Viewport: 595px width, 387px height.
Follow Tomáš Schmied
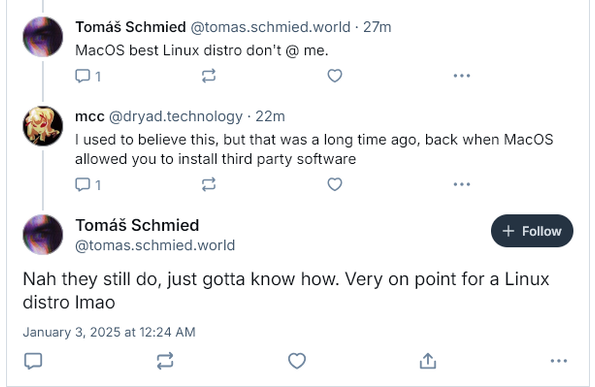[x=532, y=231]
